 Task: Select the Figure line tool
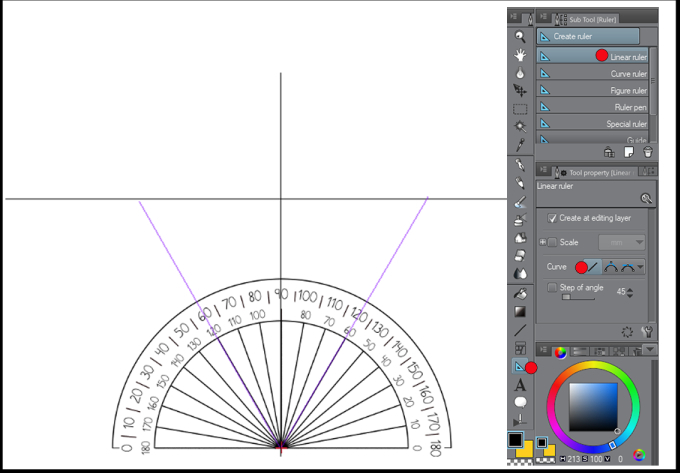(x=520, y=330)
